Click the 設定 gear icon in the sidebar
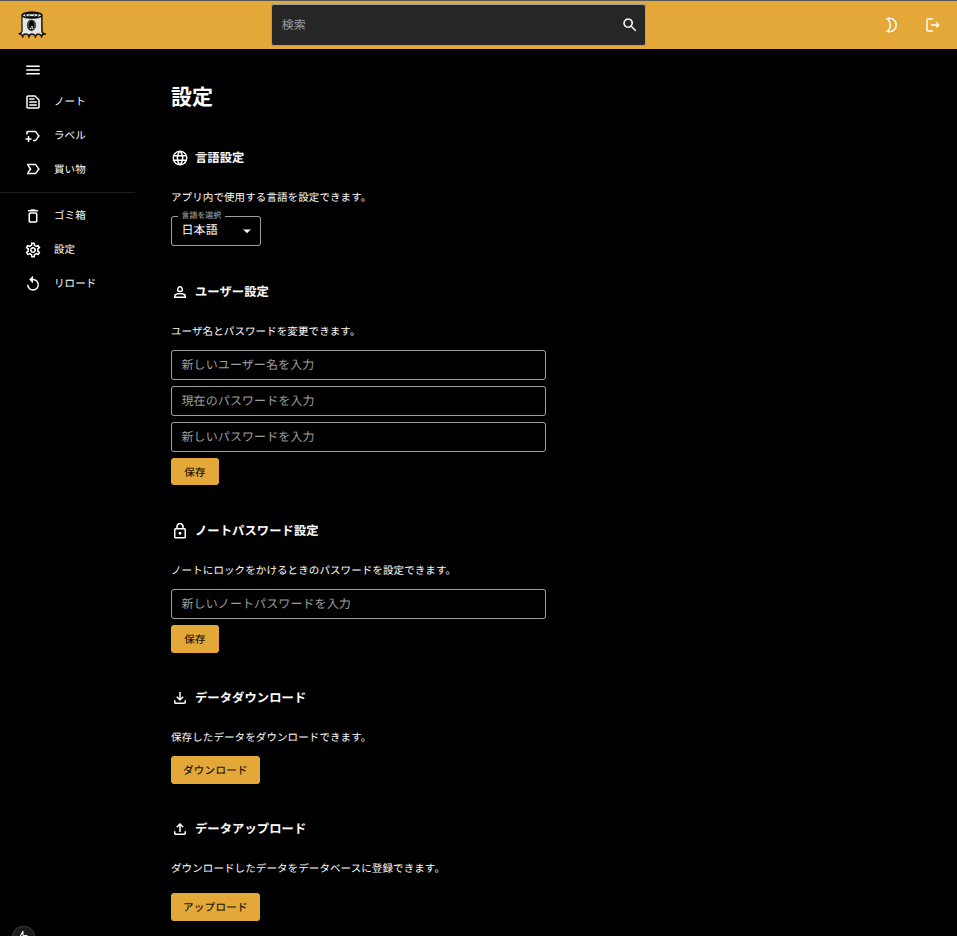 click(33, 250)
